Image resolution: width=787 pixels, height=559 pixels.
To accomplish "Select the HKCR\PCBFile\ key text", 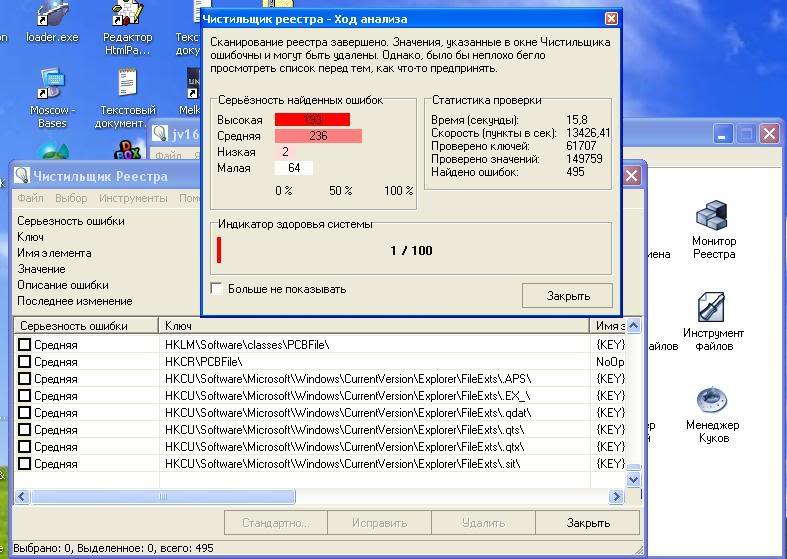I will 204,362.
